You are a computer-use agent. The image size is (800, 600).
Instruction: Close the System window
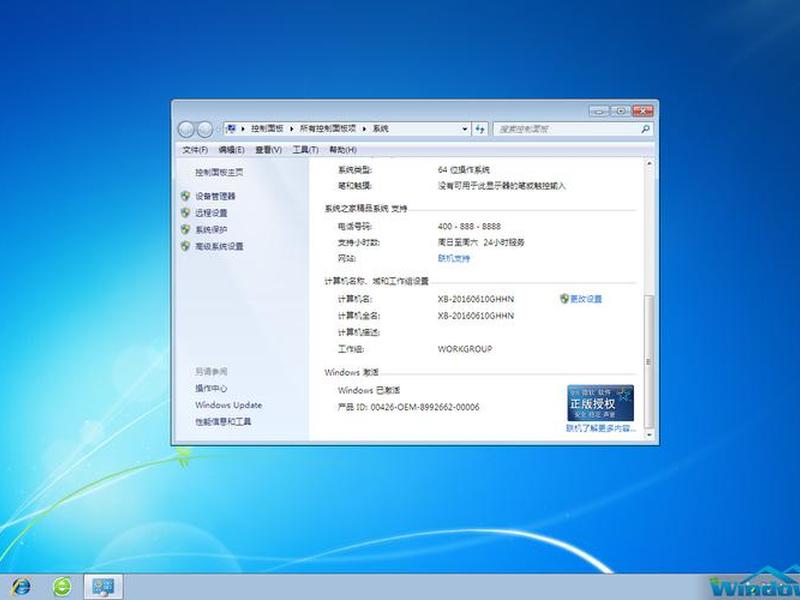(643, 111)
